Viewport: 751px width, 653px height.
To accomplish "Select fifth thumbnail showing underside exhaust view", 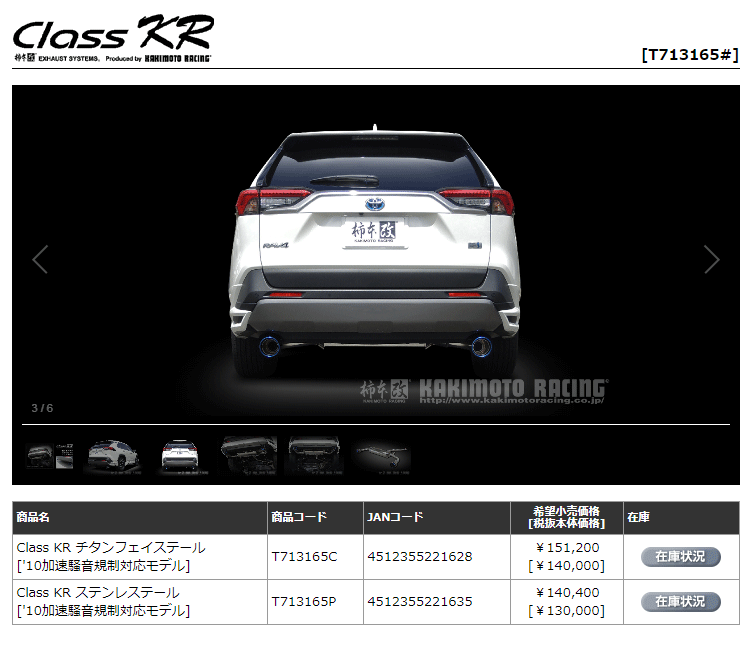I will 314,455.
